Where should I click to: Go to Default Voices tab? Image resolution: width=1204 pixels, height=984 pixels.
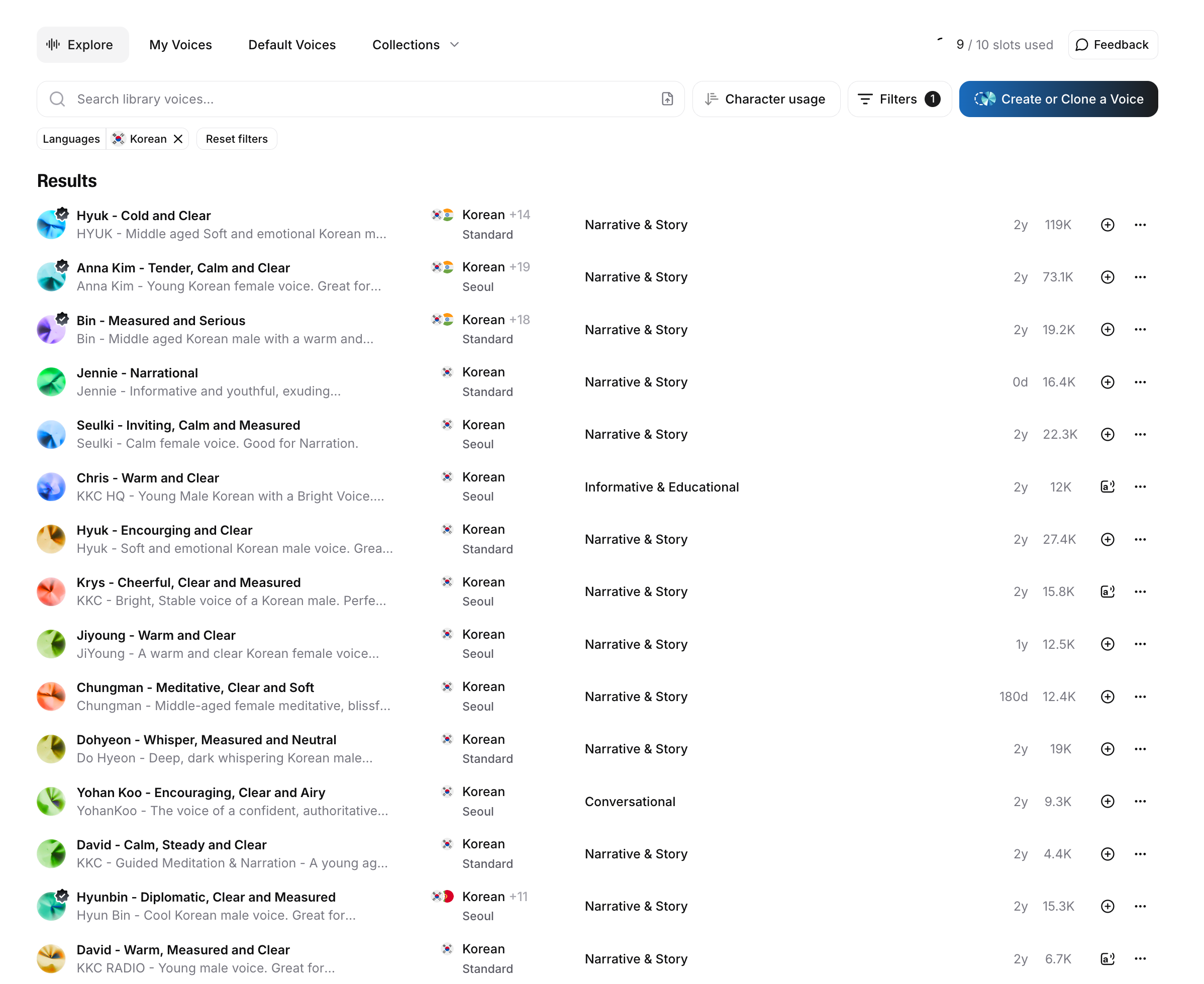292,45
